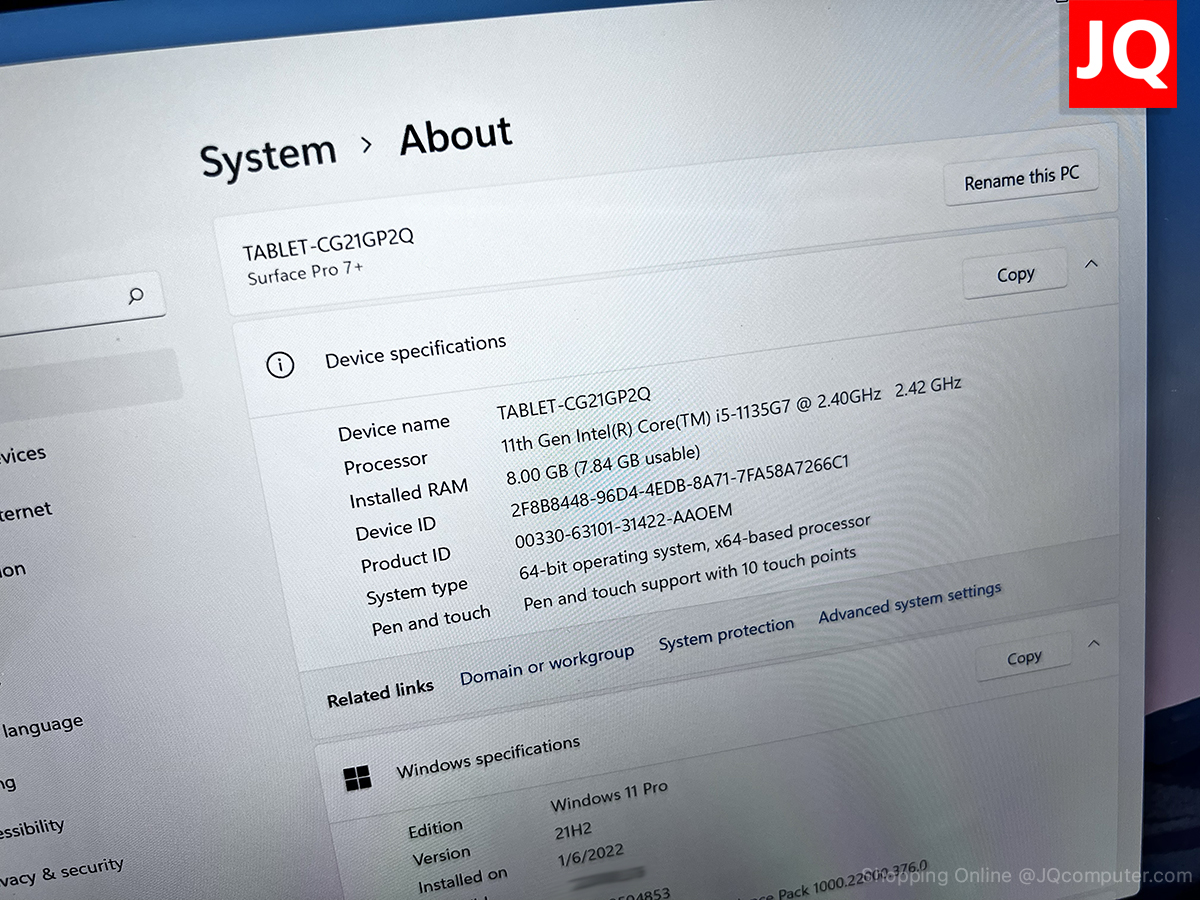The image size is (1200, 900).
Task: Click the Rename this PC button
Action: pyautogui.click(x=1021, y=179)
